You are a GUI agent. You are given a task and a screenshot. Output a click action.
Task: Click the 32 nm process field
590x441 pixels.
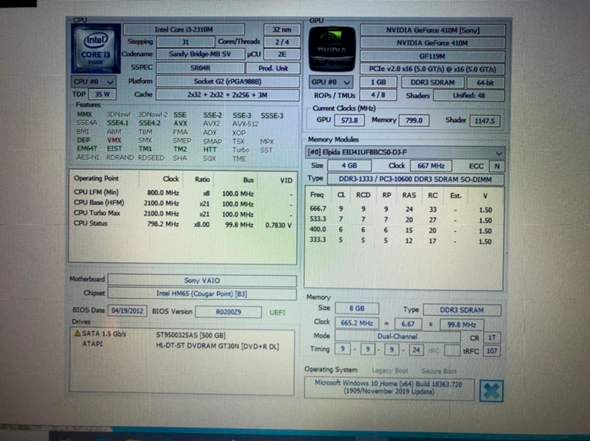click(282, 29)
